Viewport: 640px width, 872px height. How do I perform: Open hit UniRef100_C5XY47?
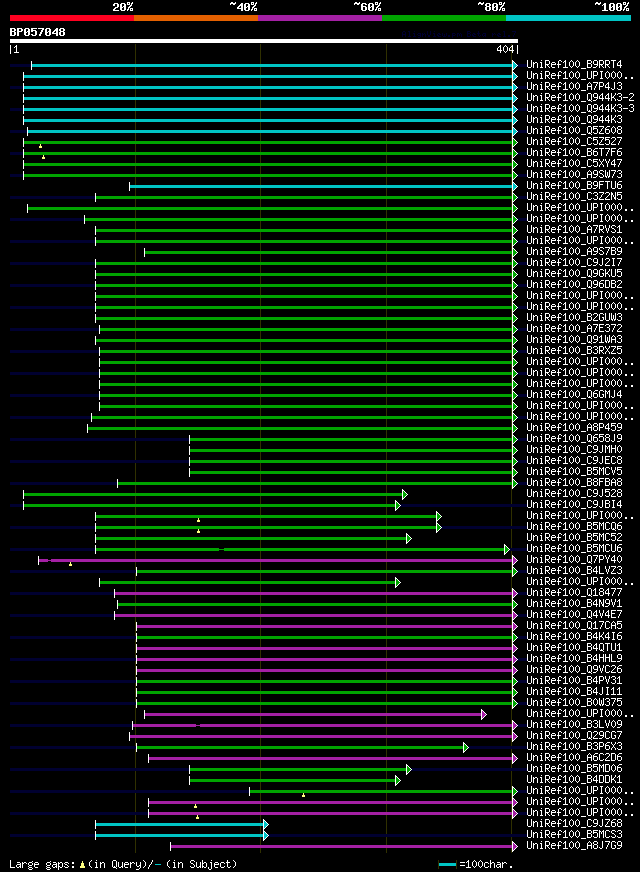click(x=574, y=164)
